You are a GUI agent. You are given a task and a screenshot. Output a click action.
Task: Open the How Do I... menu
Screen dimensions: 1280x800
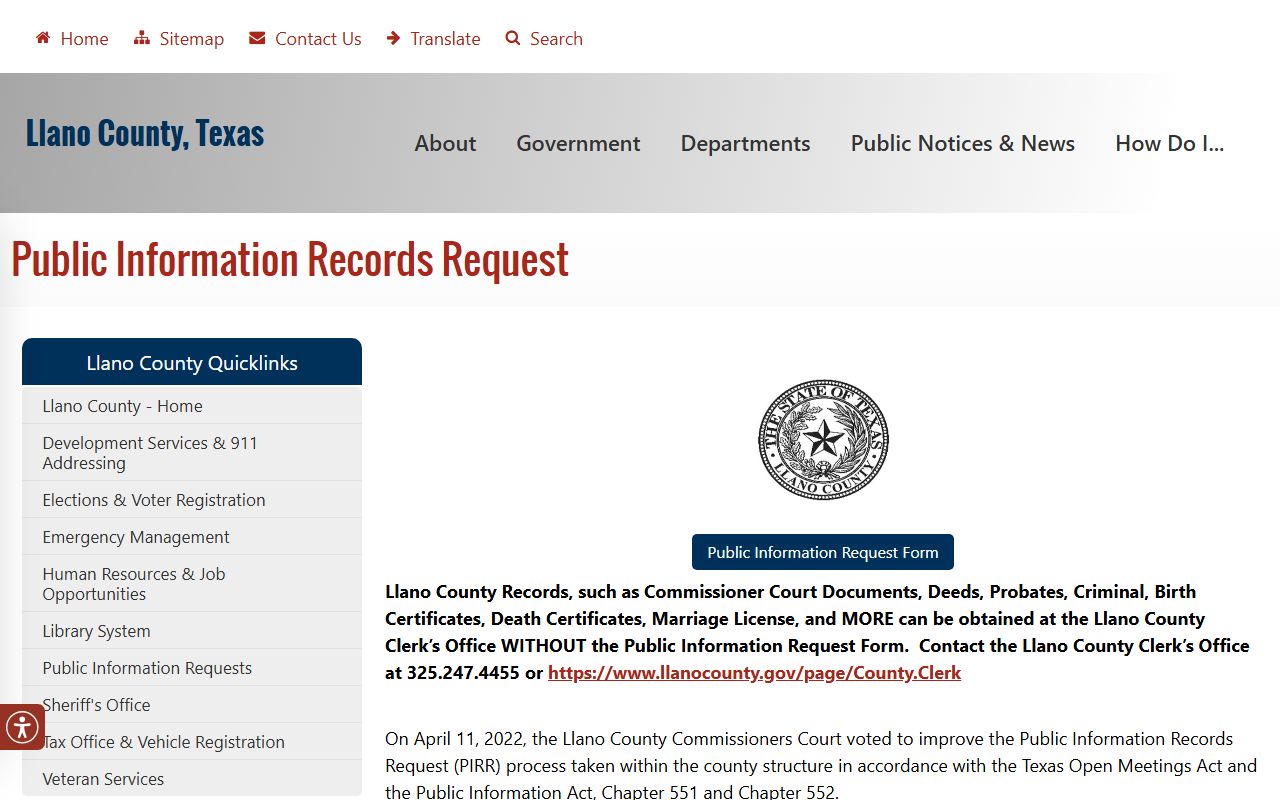point(1170,143)
